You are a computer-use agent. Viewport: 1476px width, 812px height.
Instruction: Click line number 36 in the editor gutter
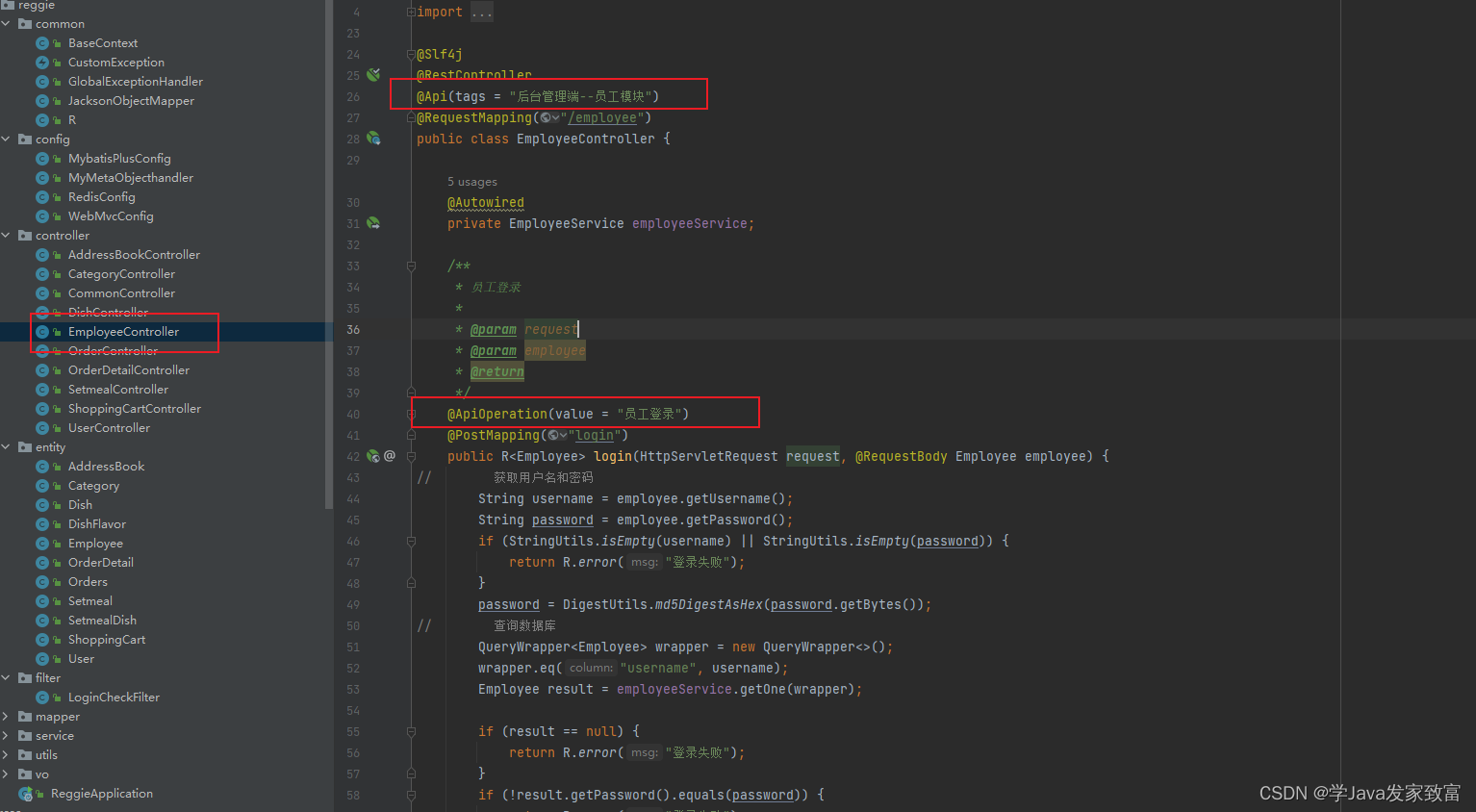pyautogui.click(x=353, y=329)
